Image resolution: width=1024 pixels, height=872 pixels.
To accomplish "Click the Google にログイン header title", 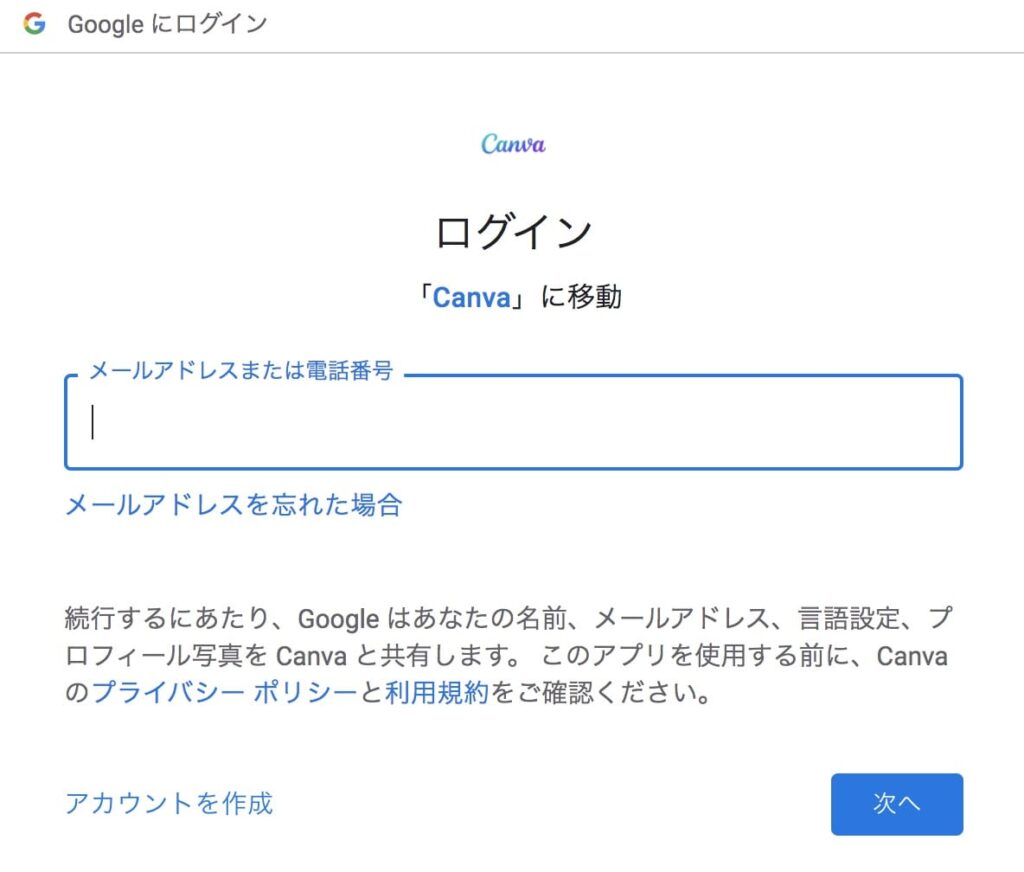I will tap(167, 24).
